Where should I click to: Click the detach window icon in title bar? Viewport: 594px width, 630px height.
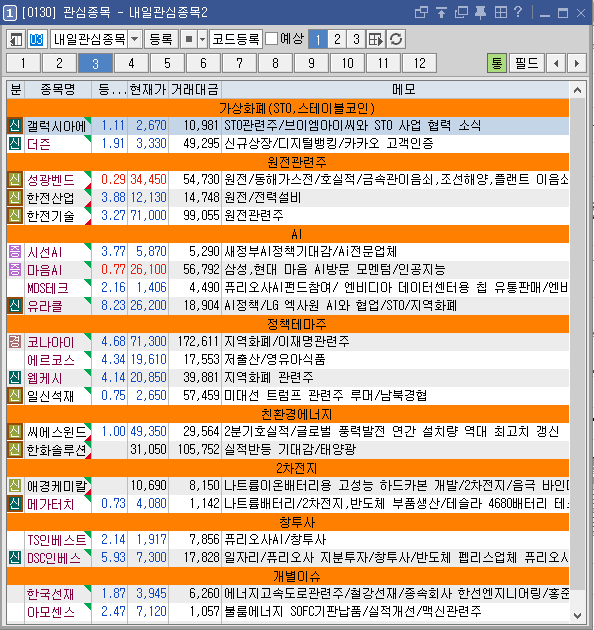(x=421, y=12)
